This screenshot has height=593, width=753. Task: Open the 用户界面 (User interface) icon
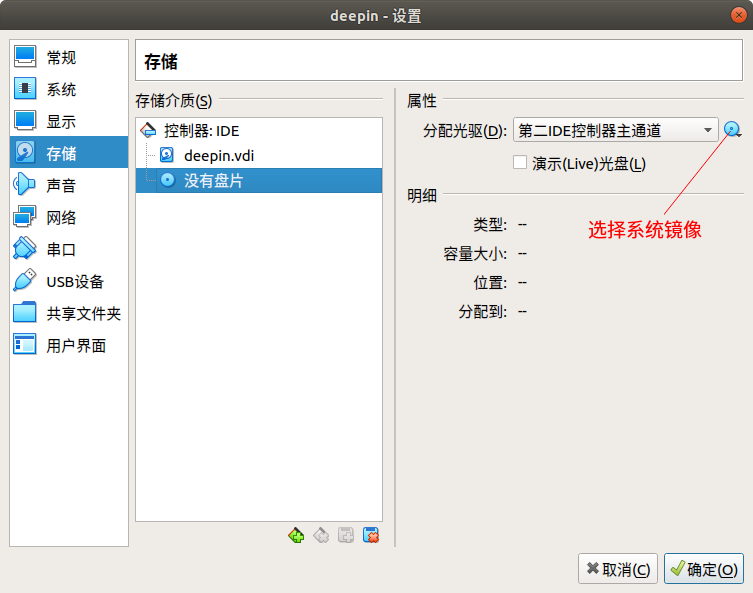[x=24, y=345]
